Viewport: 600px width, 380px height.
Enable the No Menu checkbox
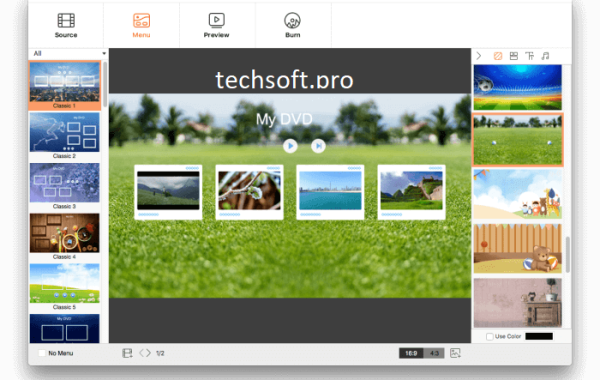point(42,353)
